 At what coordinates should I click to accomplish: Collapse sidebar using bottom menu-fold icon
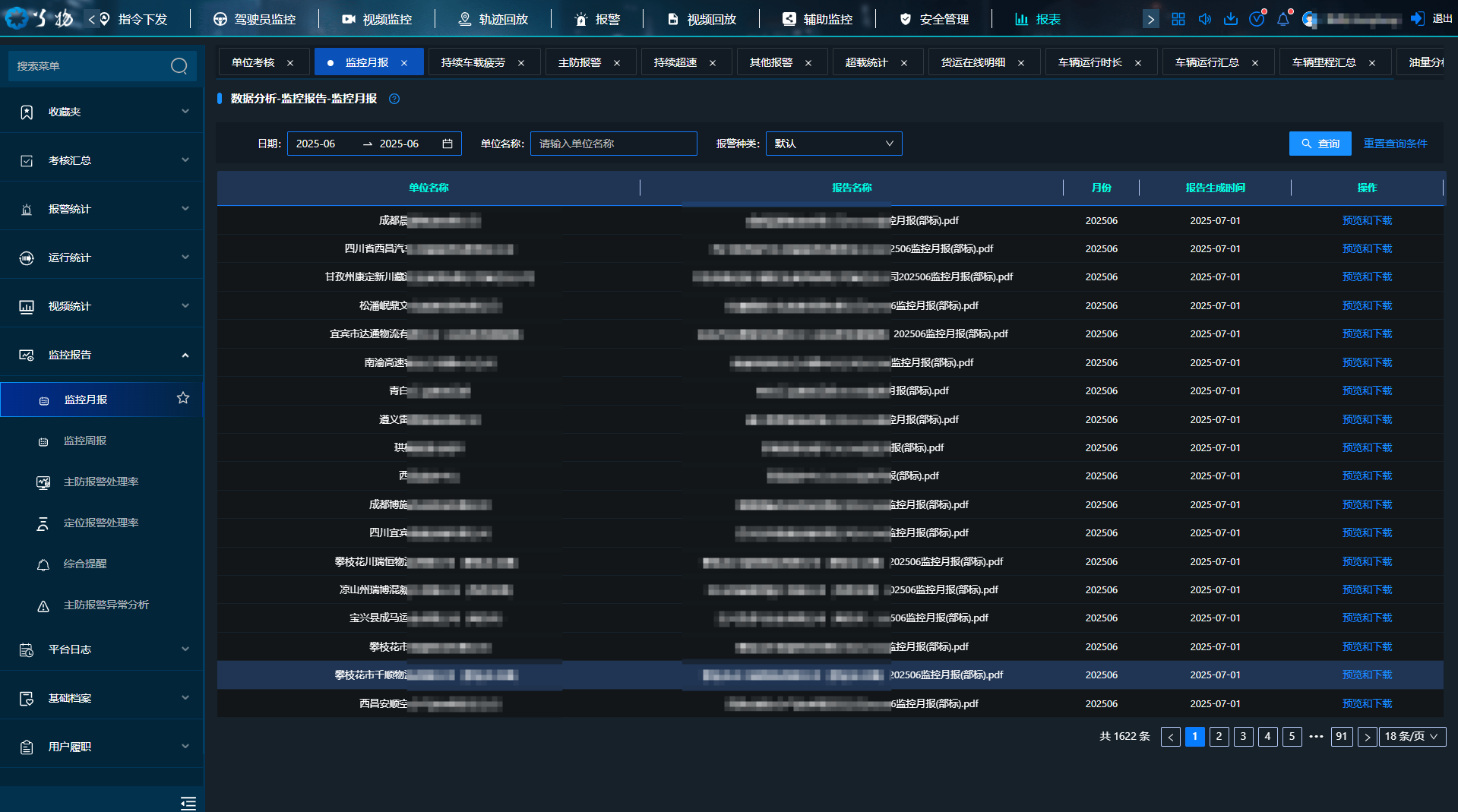(188, 803)
